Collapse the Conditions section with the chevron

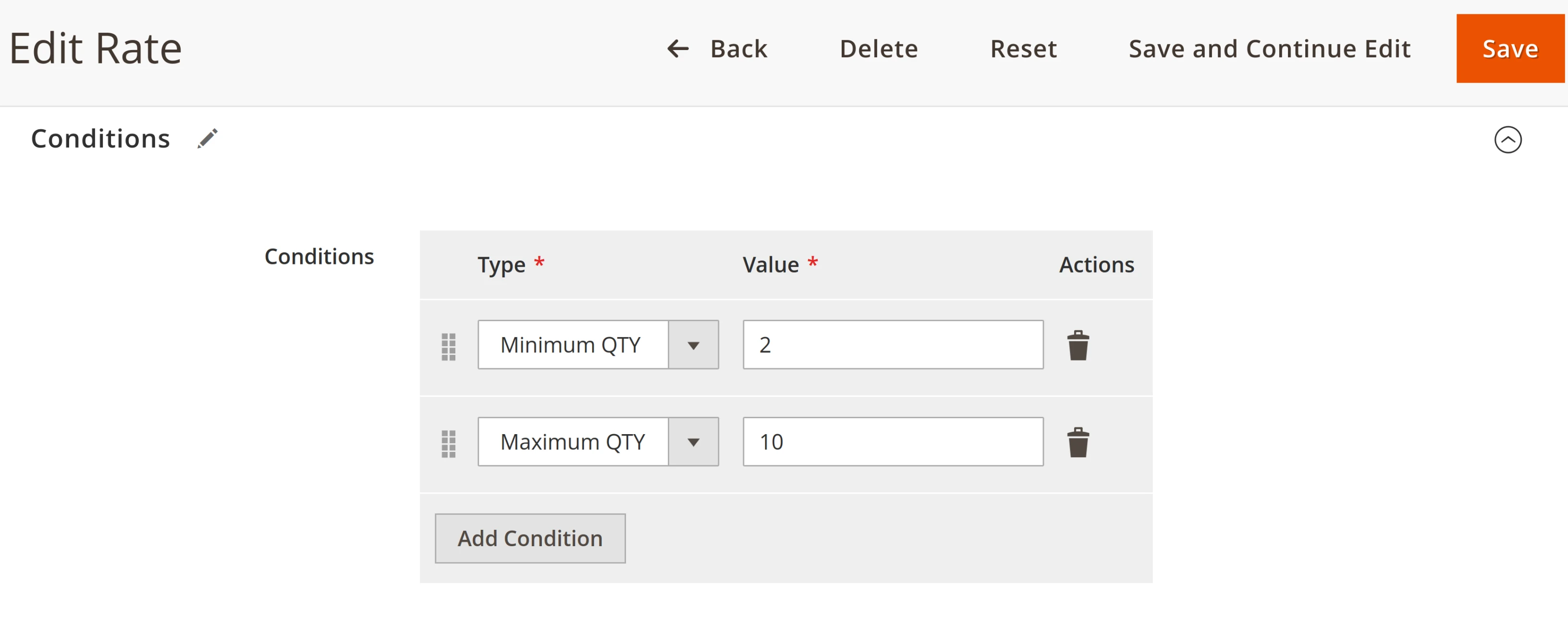1508,139
